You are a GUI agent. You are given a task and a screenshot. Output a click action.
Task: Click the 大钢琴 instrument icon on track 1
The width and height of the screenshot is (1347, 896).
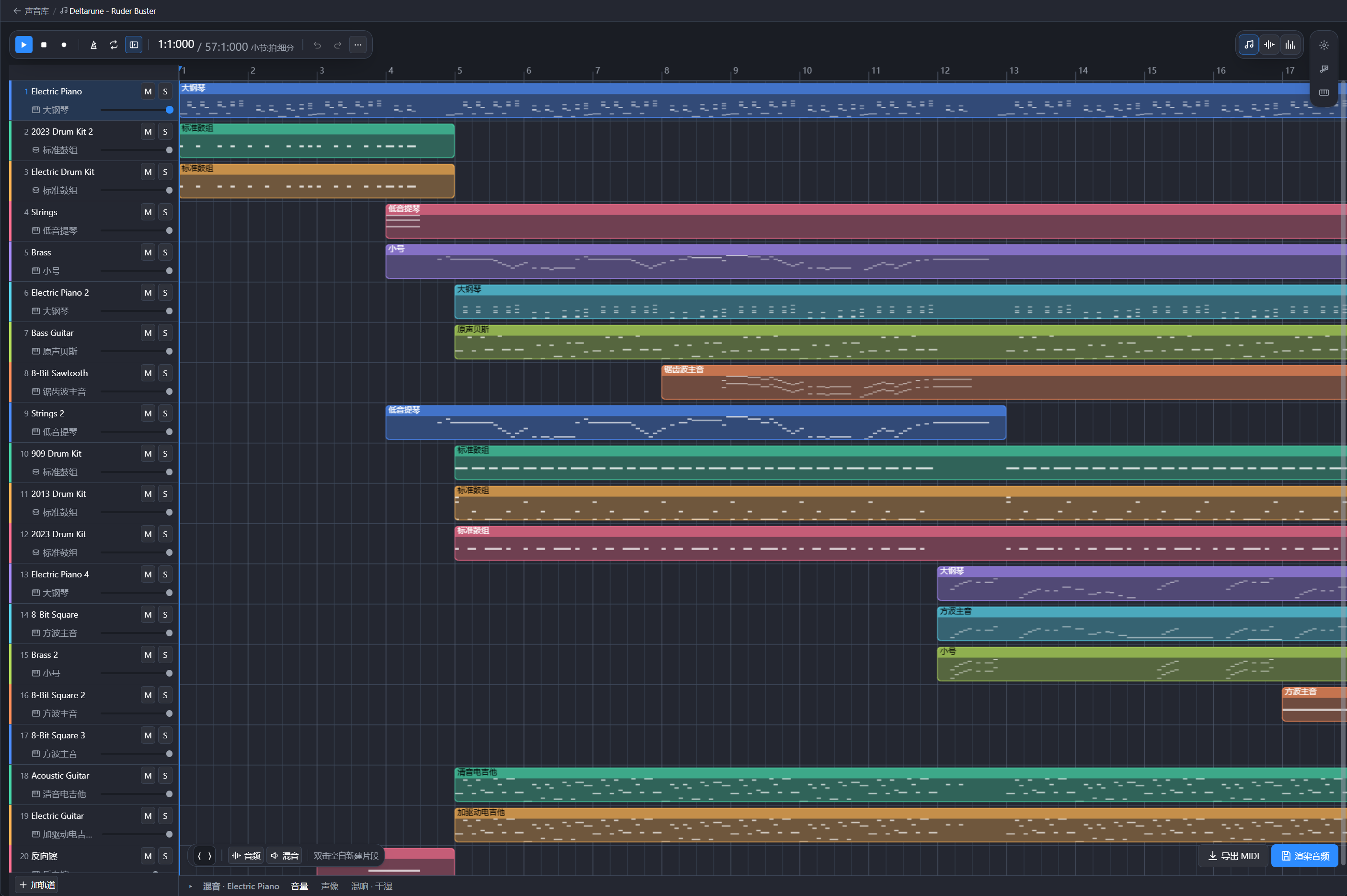click(x=35, y=110)
